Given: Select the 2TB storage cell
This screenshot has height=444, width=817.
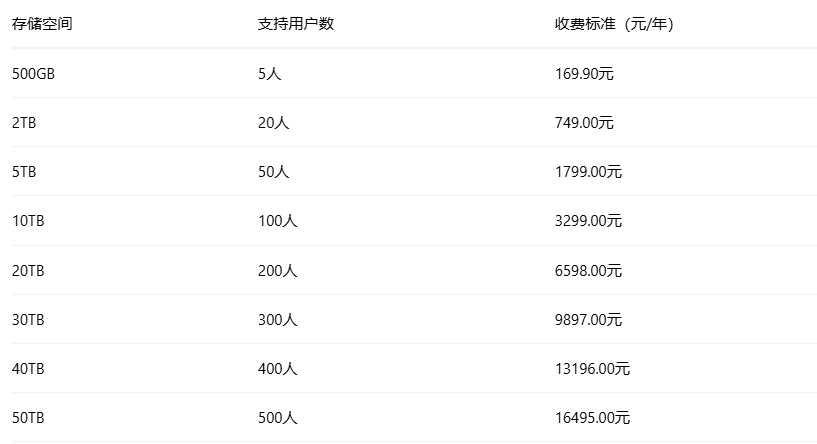Looking at the screenshot, I should click(x=24, y=122).
